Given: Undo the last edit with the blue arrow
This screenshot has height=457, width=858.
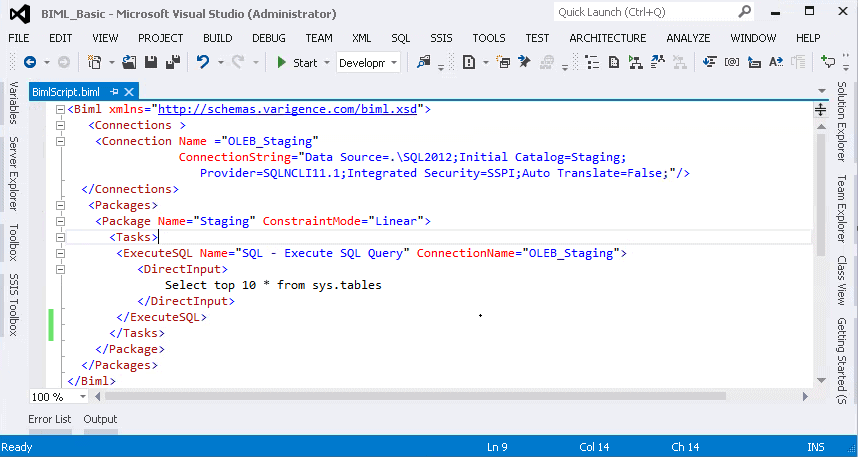Looking at the screenshot, I should click(x=203, y=62).
